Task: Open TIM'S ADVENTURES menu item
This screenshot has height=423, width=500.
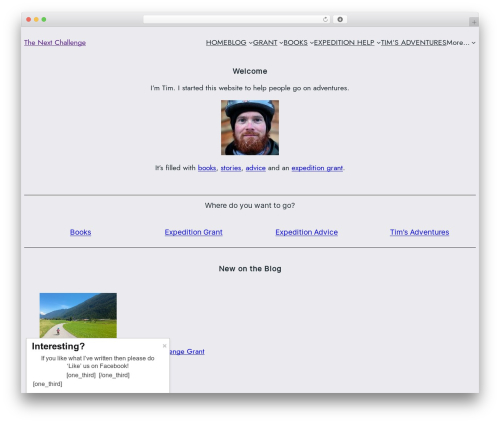Action: pos(413,43)
